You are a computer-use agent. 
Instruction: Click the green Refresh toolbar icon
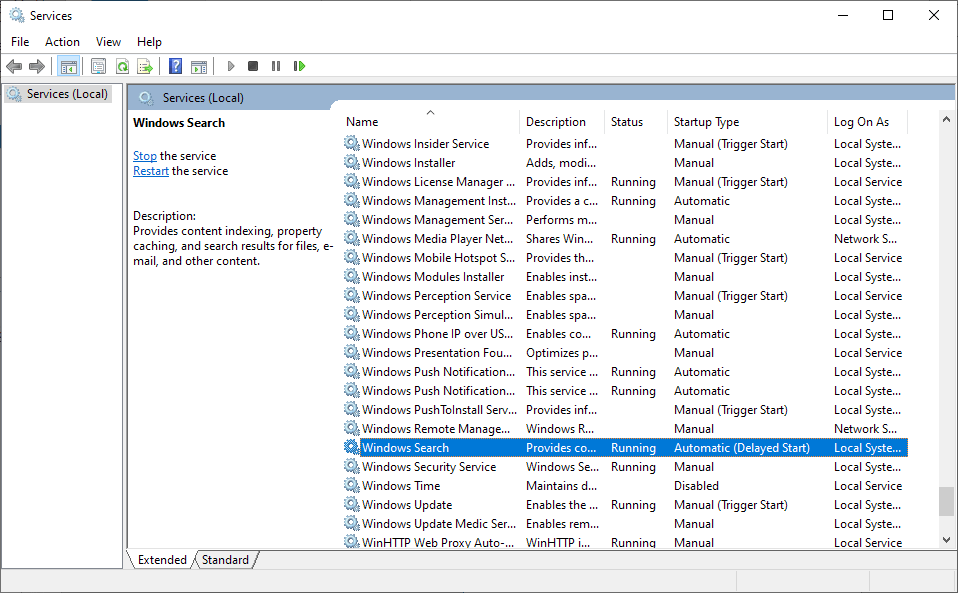[x=122, y=67]
